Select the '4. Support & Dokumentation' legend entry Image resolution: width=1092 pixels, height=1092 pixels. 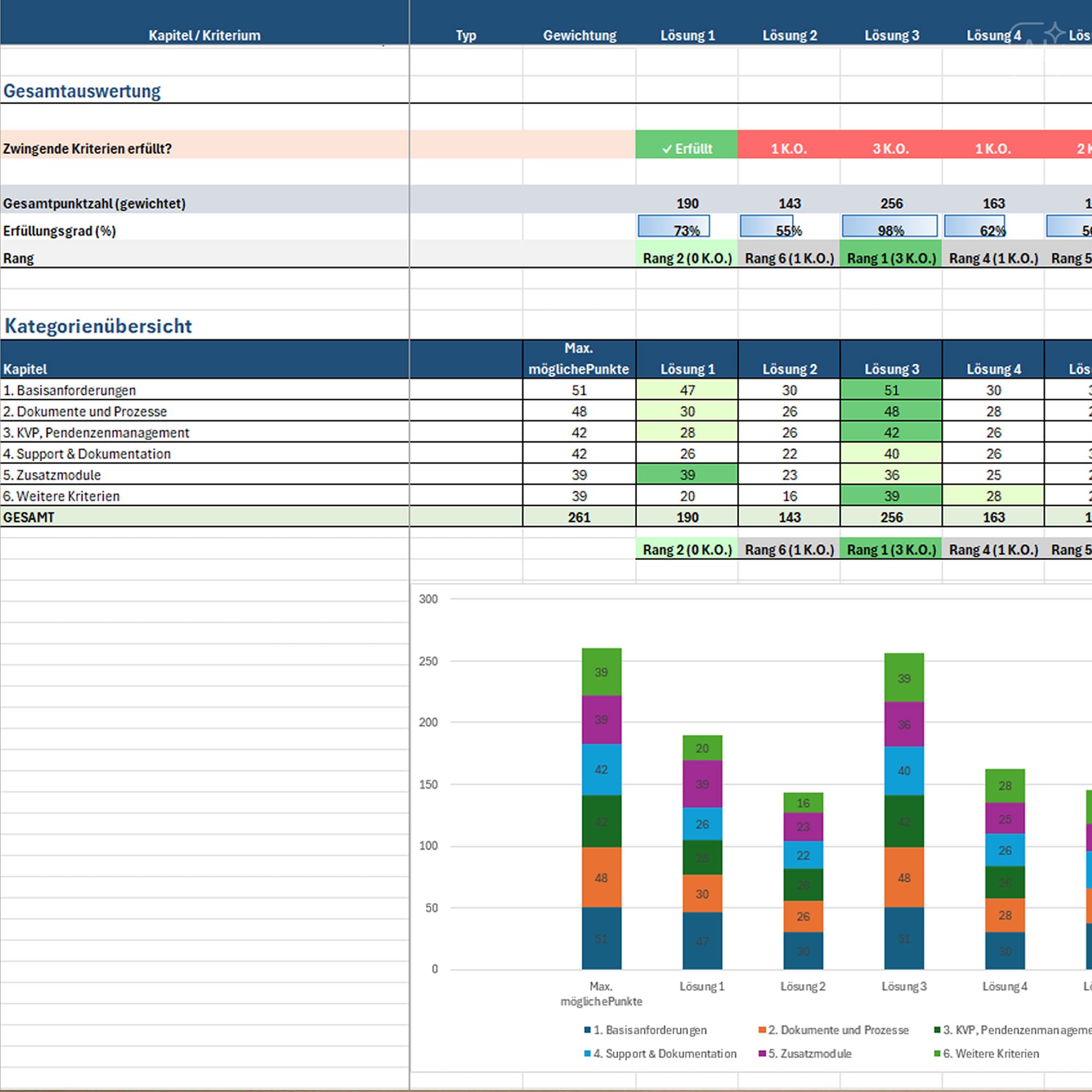click(x=660, y=1054)
